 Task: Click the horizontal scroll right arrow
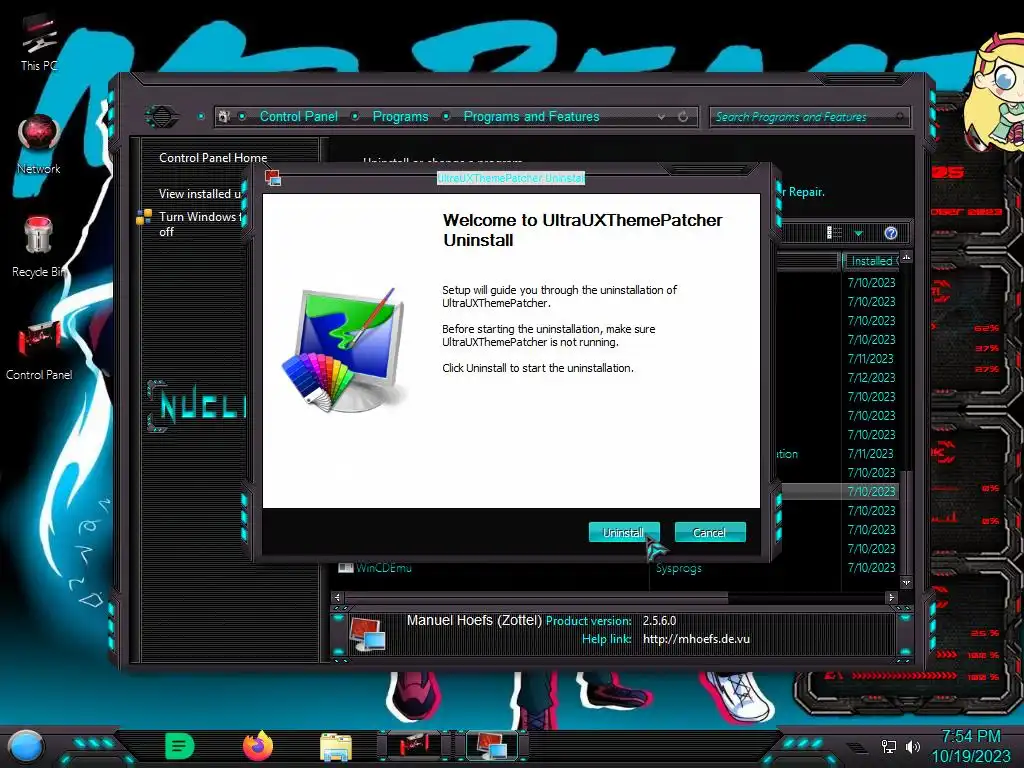click(891, 597)
